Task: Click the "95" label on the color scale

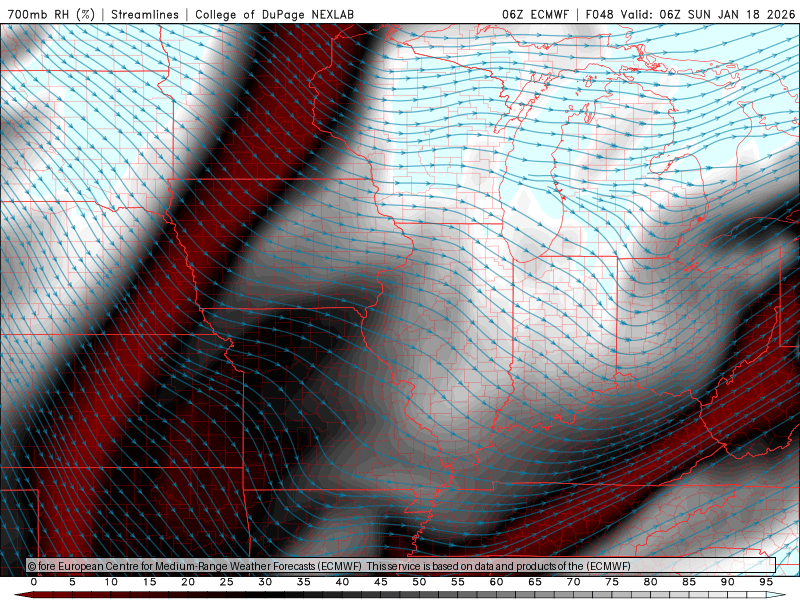Action: click(766, 582)
